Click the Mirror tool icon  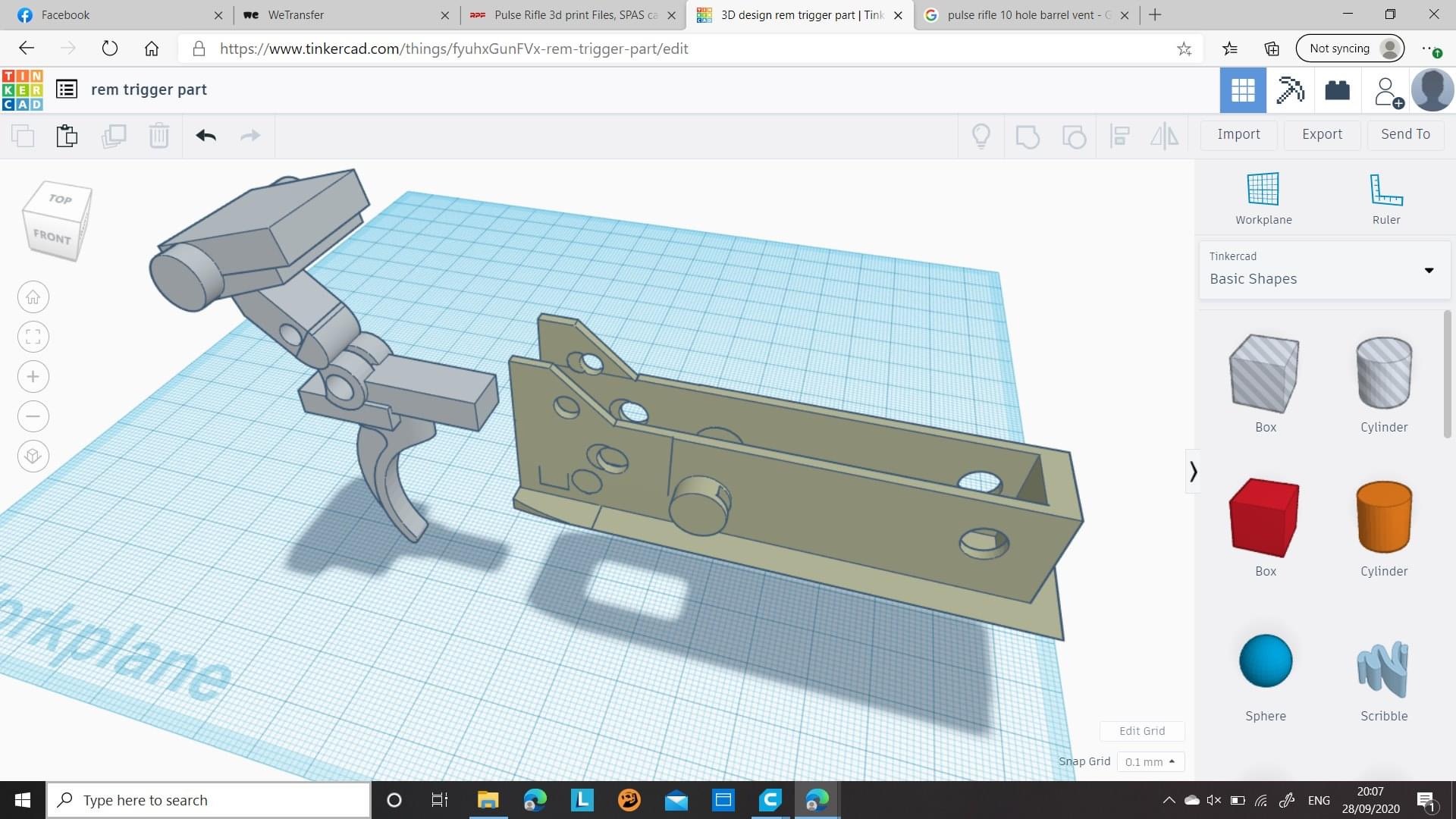[1164, 136]
